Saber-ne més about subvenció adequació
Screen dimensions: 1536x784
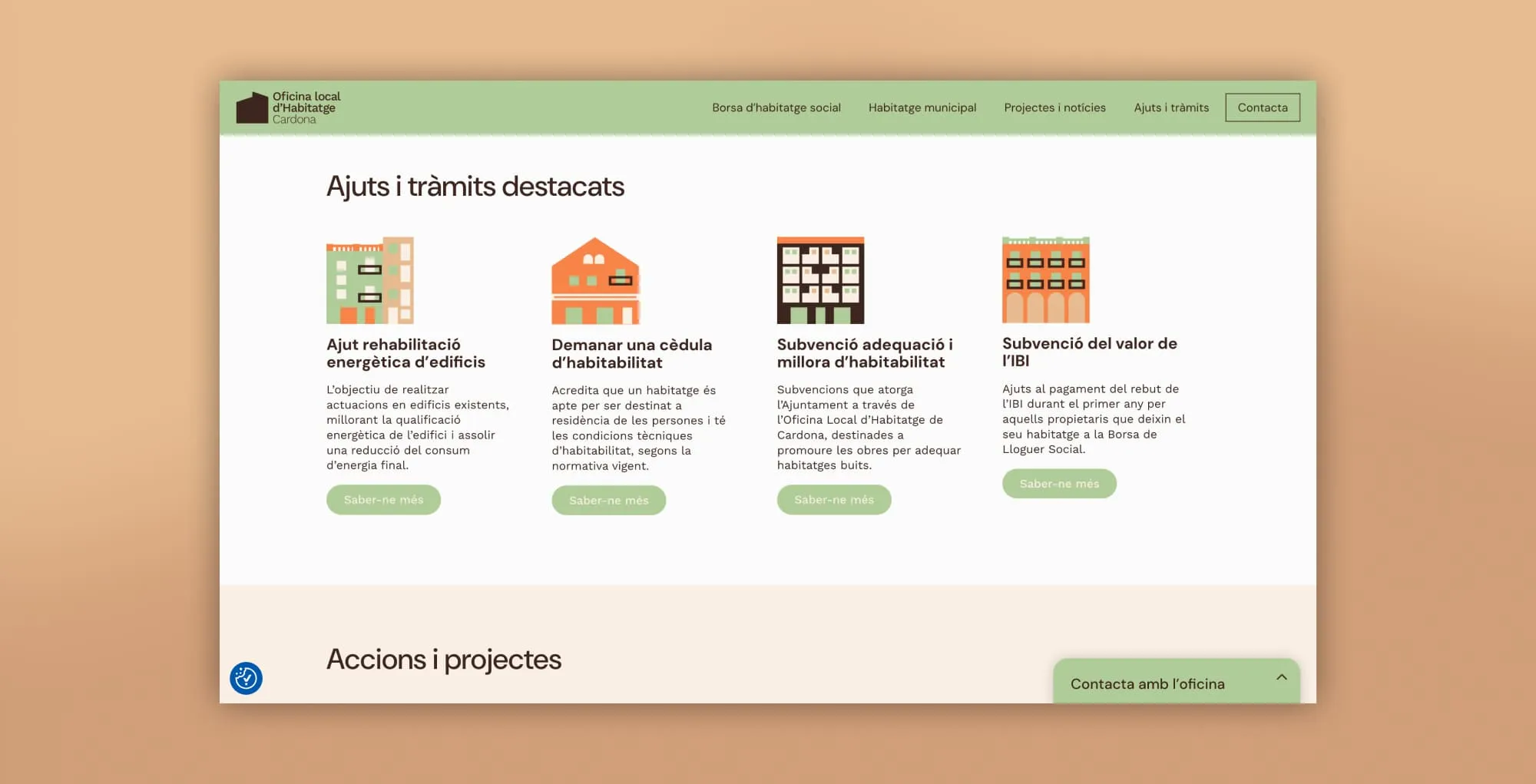[834, 500]
